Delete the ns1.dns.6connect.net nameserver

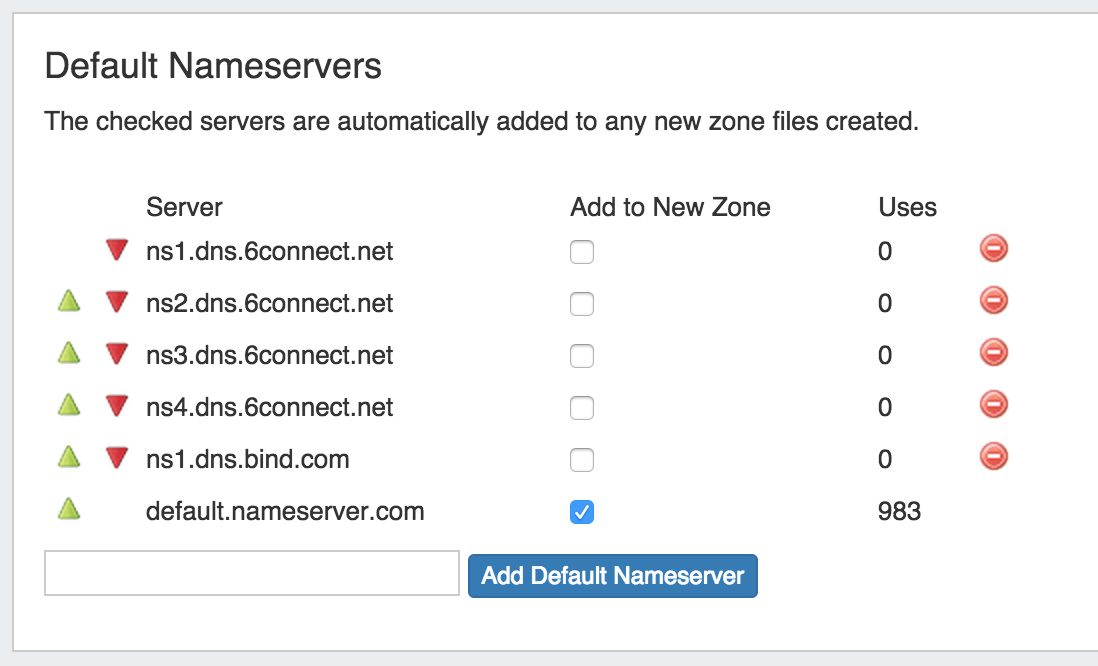point(993,249)
